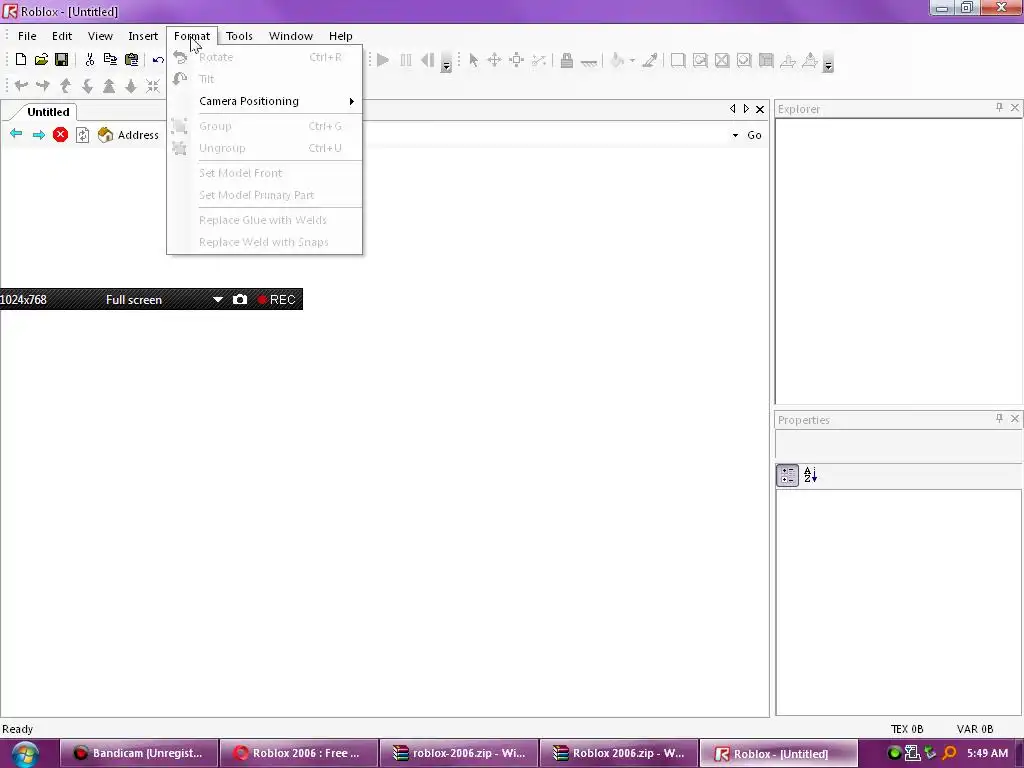Open roblox-2006.zip WinRAR taskbar button
This screenshot has width=1024, height=768.
(x=459, y=753)
